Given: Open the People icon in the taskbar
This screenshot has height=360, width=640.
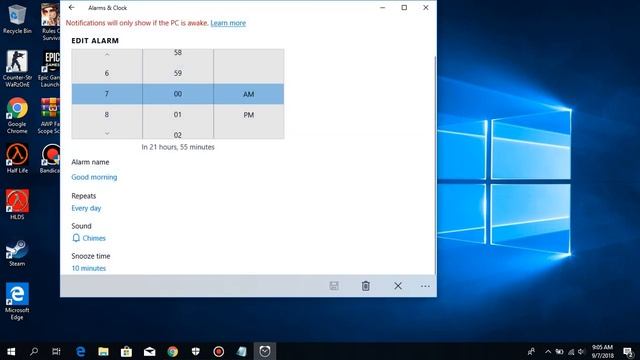Looking at the screenshot, I should pyautogui.click(x=531, y=351).
